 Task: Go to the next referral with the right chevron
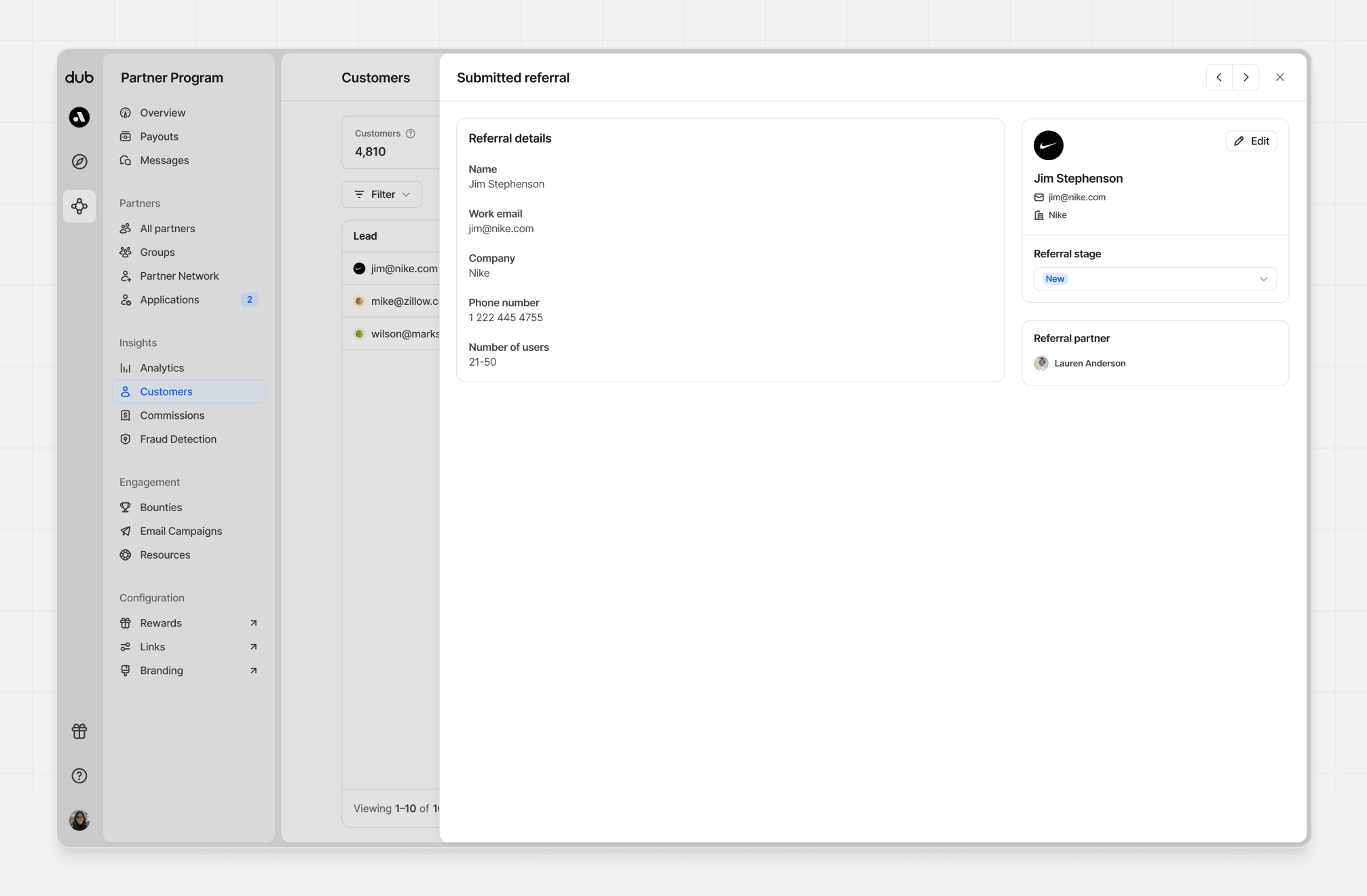1246,77
